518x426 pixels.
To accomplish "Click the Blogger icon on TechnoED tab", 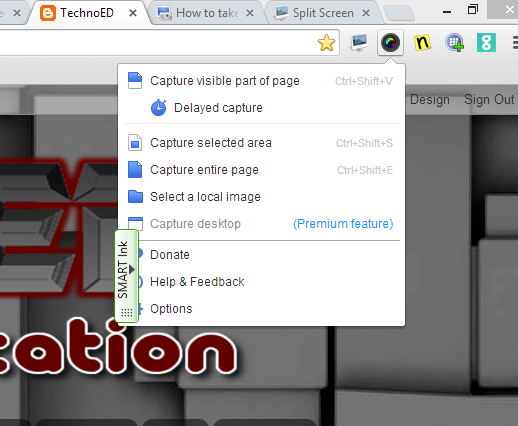I will (48, 13).
